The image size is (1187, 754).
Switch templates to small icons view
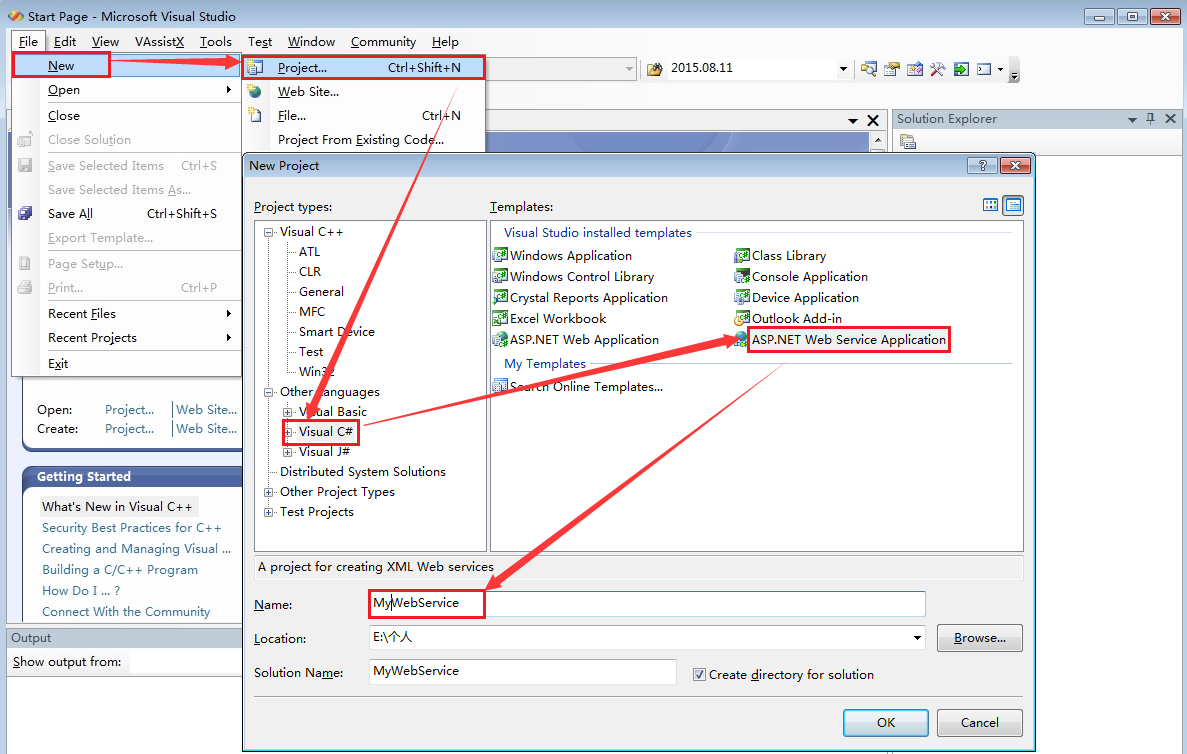[1013, 205]
